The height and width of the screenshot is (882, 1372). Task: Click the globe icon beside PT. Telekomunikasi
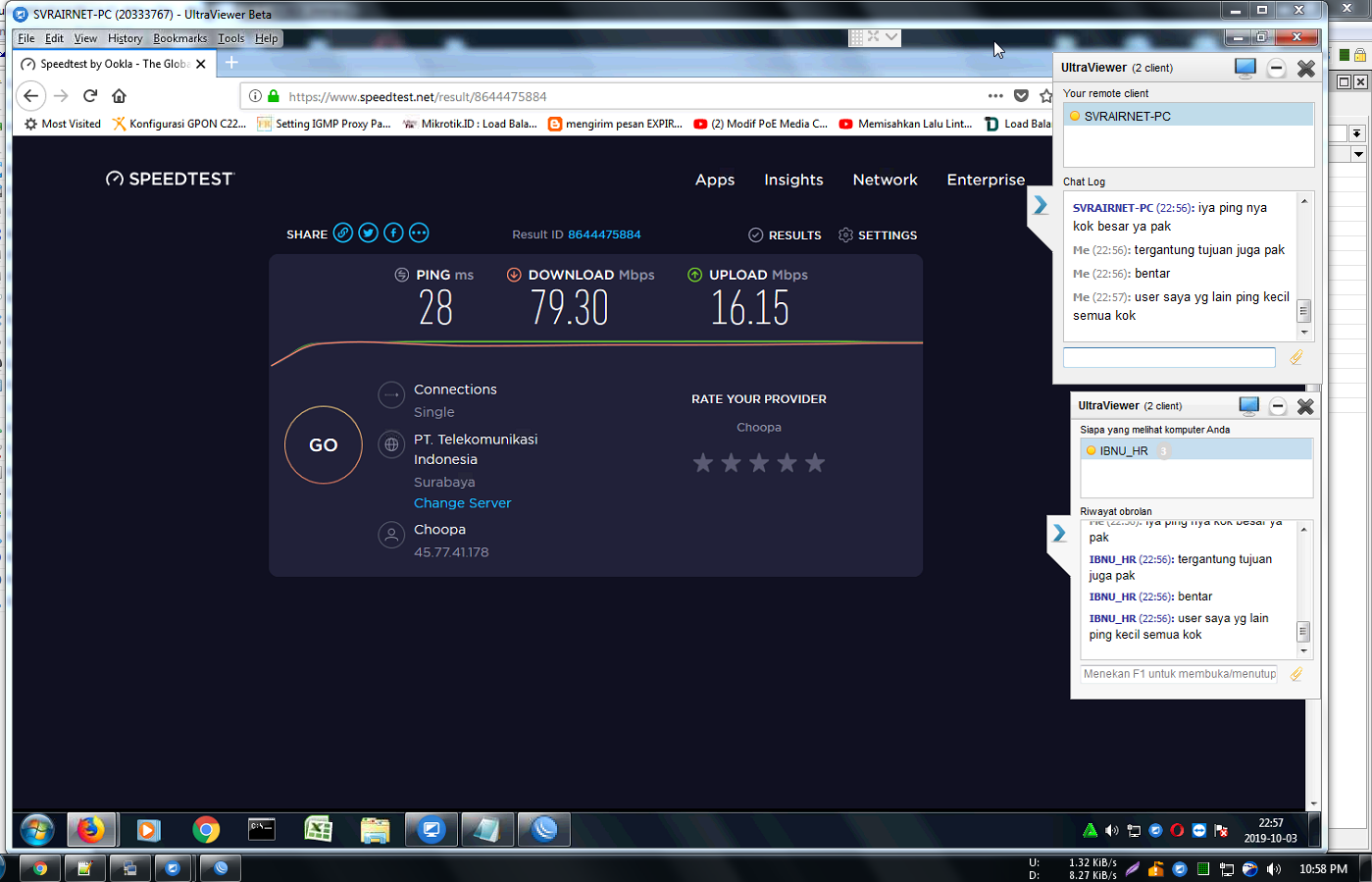click(391, 444)
